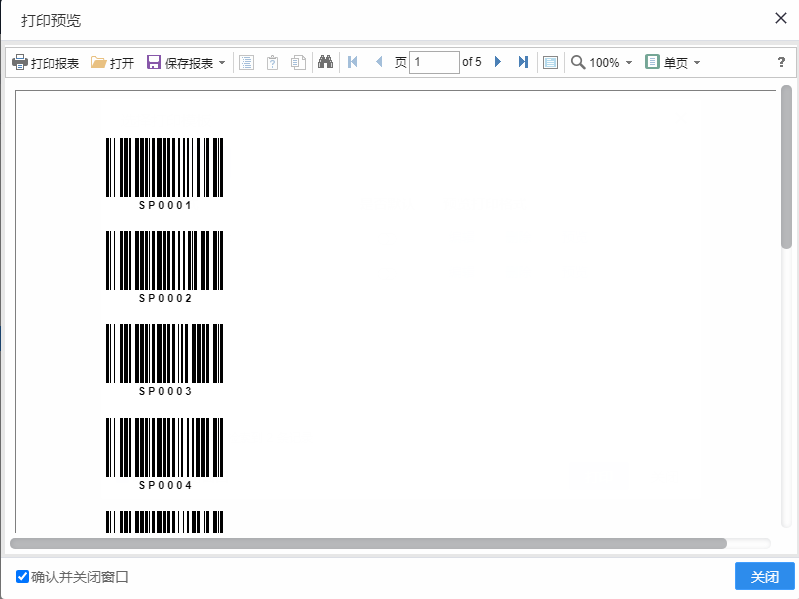Go to the next page
Screen dimensions: 799x599
tap(498, 62)
